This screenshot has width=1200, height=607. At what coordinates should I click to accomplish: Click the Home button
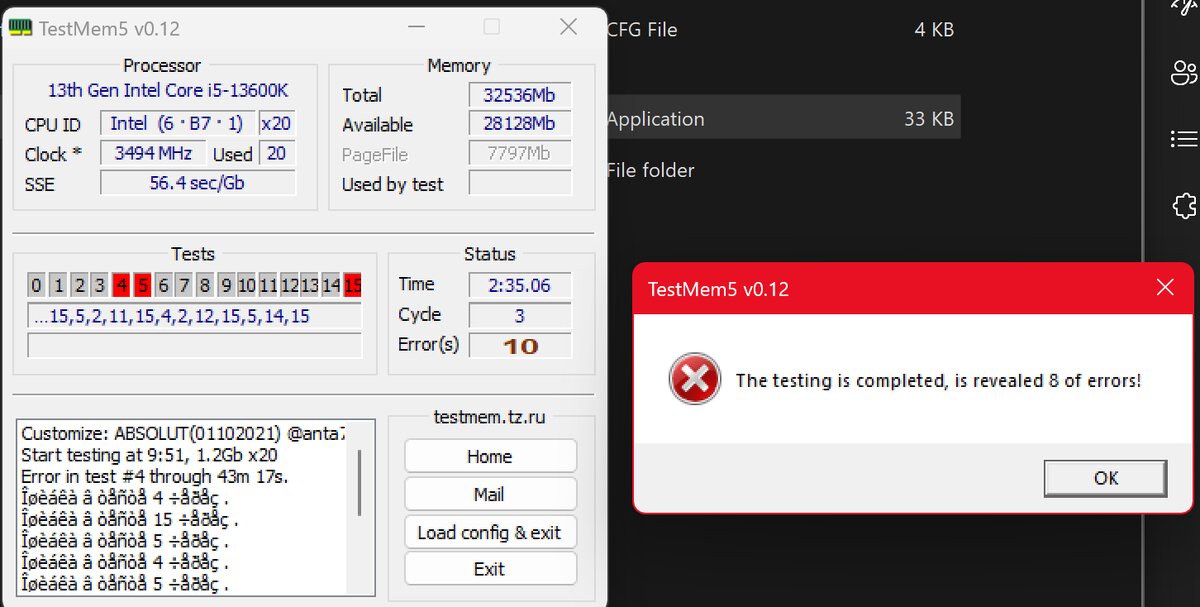point(490,456)
